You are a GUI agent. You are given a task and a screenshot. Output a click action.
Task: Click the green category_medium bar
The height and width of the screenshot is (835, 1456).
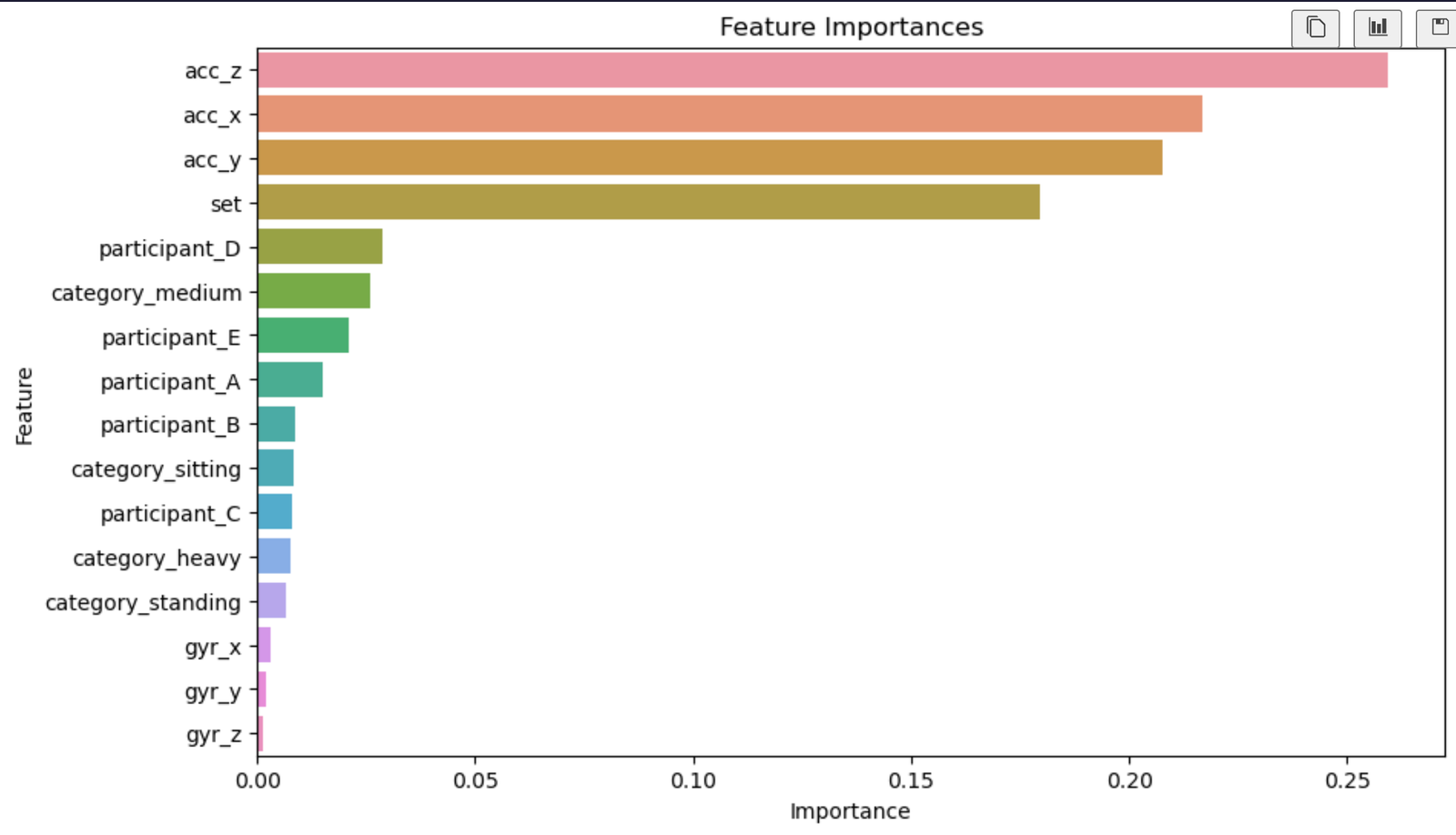coord(313,291)
